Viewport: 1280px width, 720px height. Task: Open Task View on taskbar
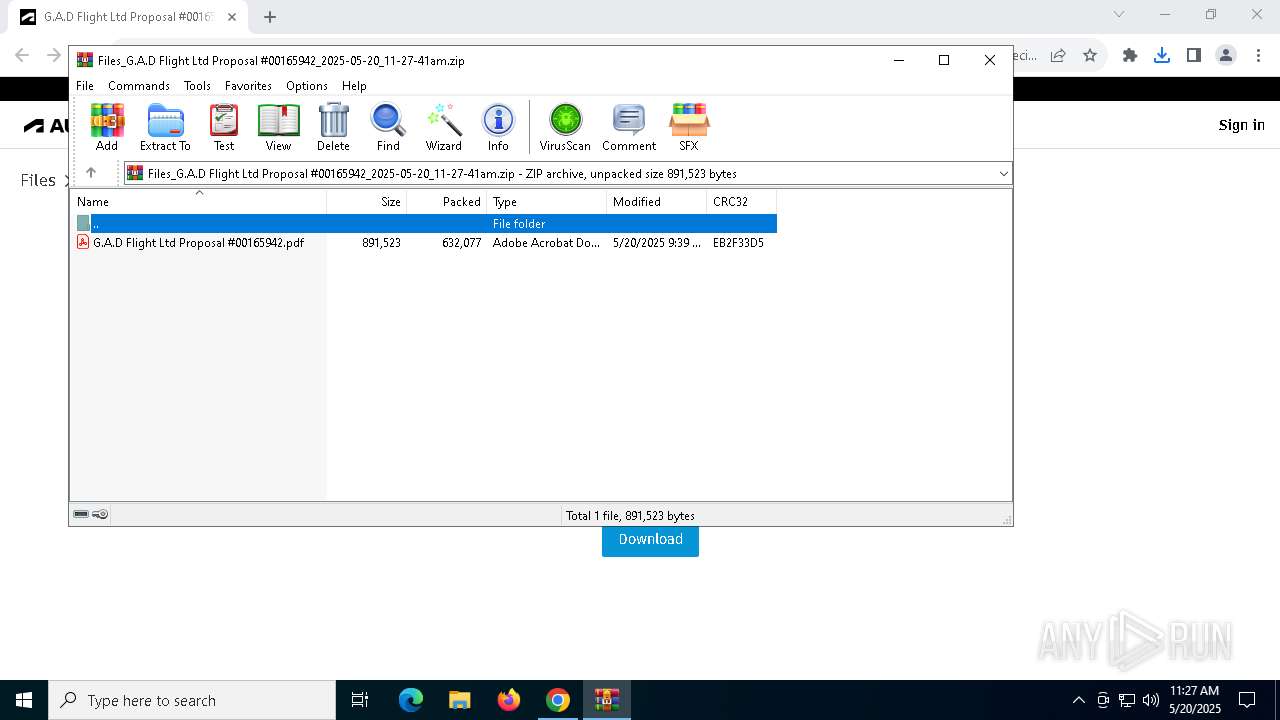(x=360, y=700)
